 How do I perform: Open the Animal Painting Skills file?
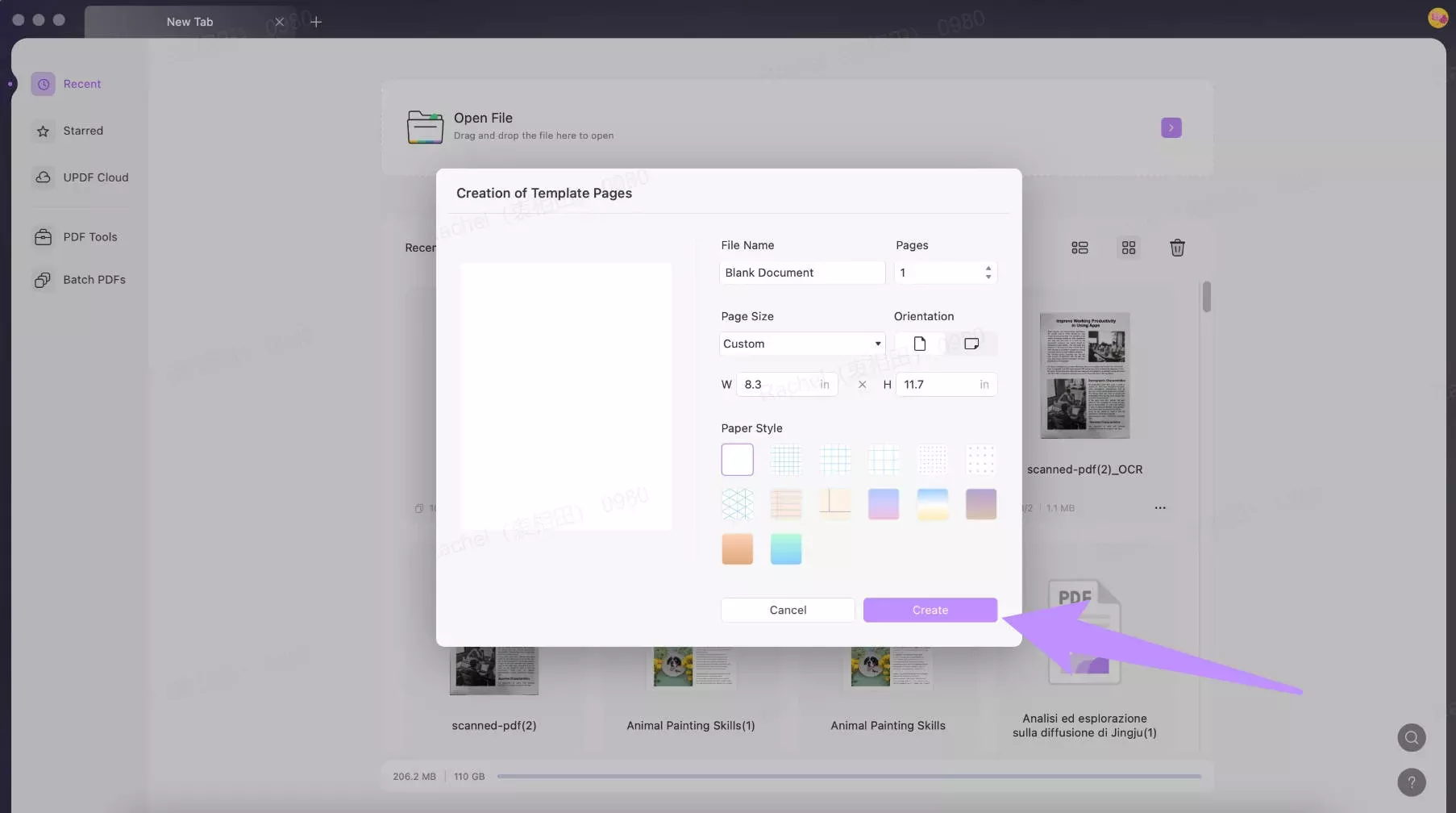coord(888,668)
